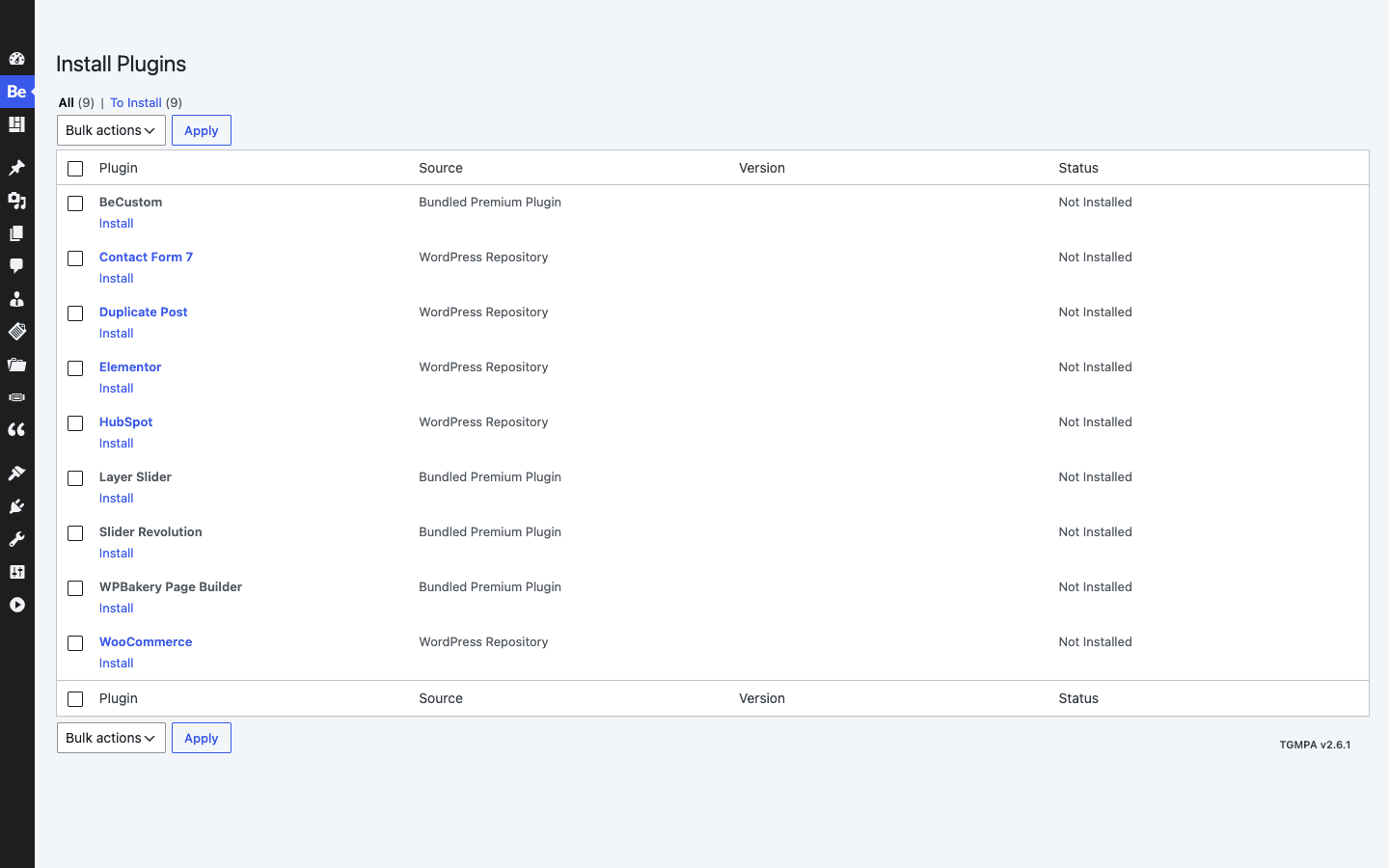This screenshot has height=868, width=1389.
Task: Open the HubSpot plugin name link
Action: coord(126,421)
